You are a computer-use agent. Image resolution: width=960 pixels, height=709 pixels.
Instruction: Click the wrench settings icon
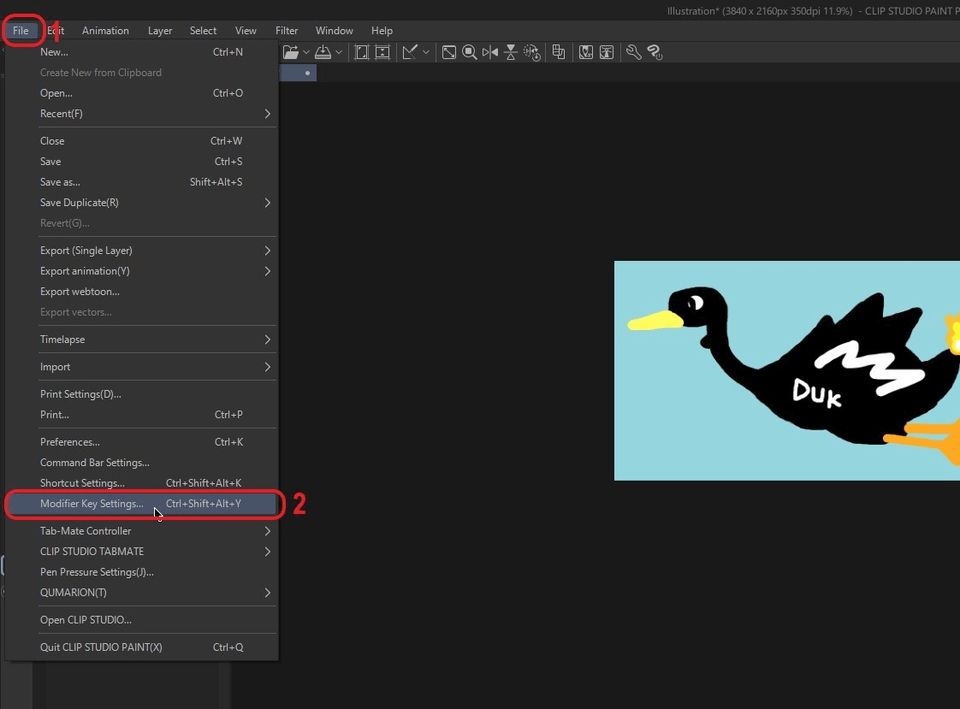pos(634,53)
